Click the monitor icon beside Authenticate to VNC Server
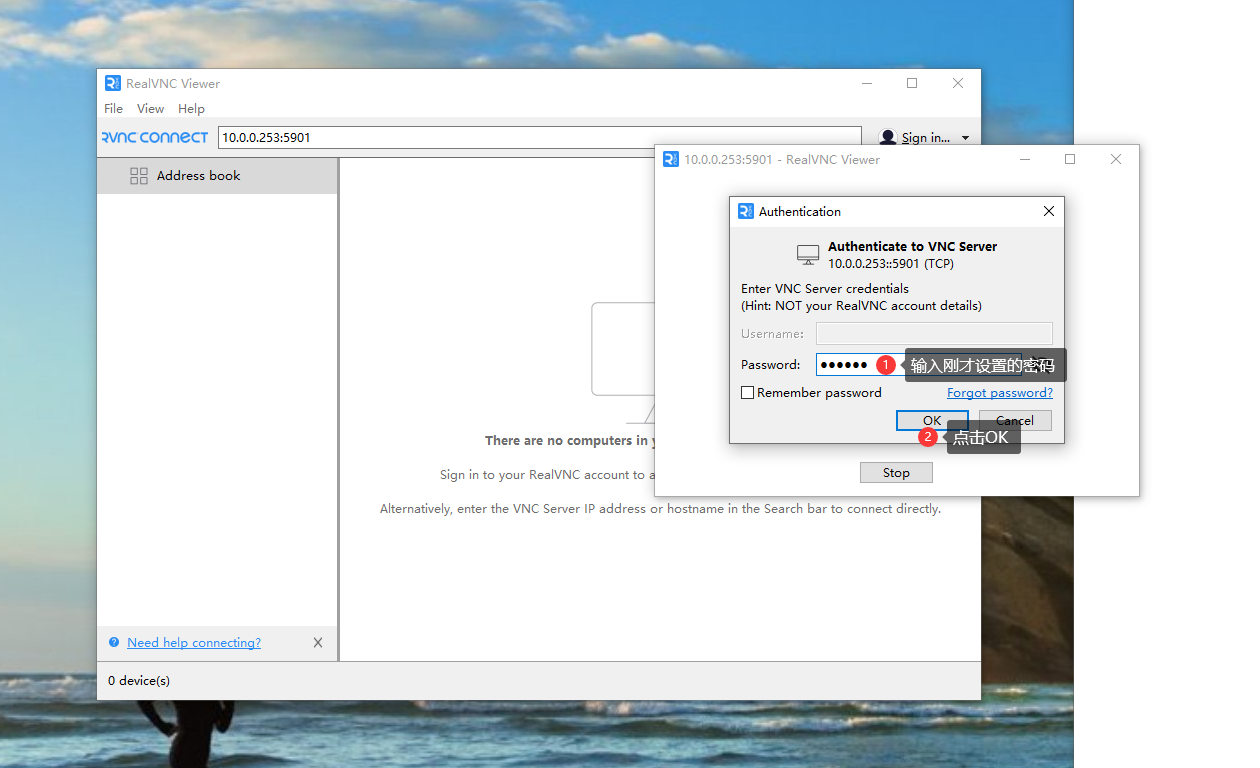The width and height of the screenshot is (1260, 768). (x=808, y=255)
